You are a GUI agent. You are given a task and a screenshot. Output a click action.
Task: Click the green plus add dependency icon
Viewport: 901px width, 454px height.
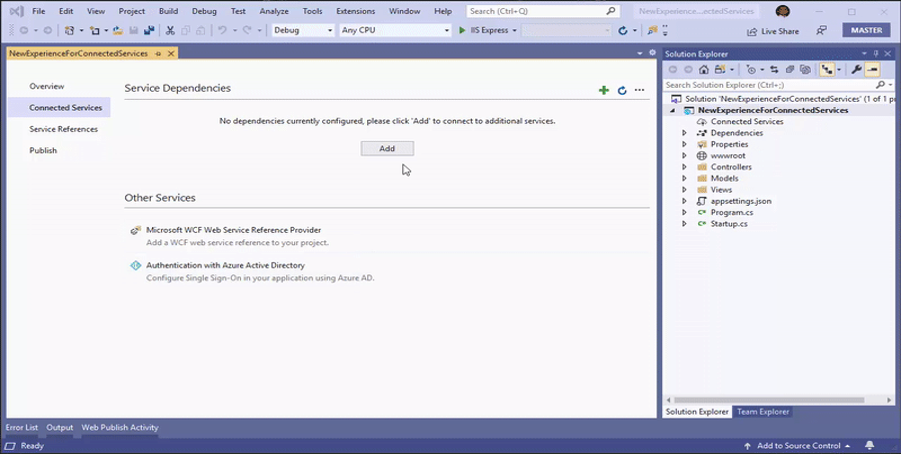pyautogui.click(x=603, y=90)
